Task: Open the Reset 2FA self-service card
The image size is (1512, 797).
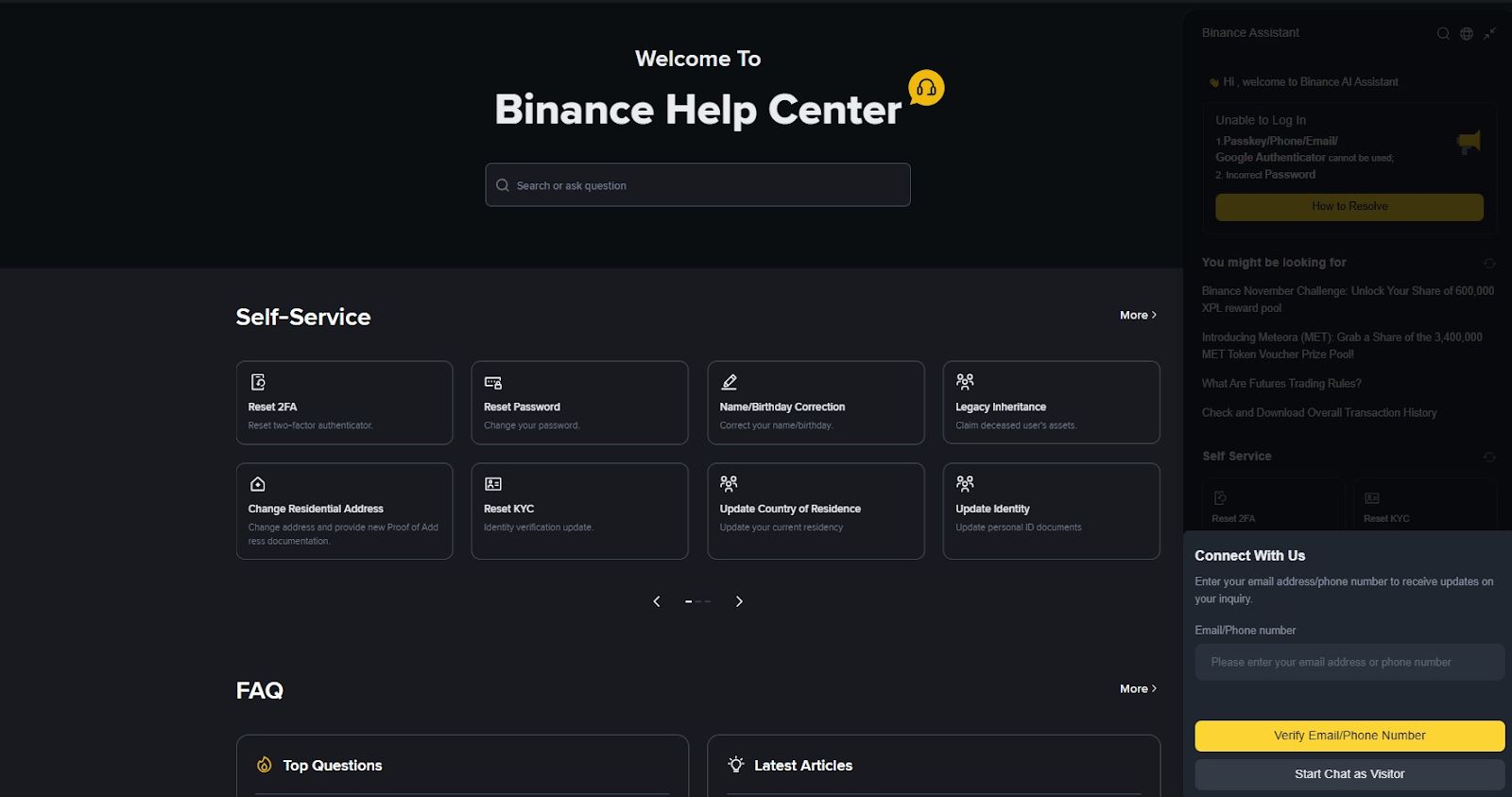Action: point(344,402)
